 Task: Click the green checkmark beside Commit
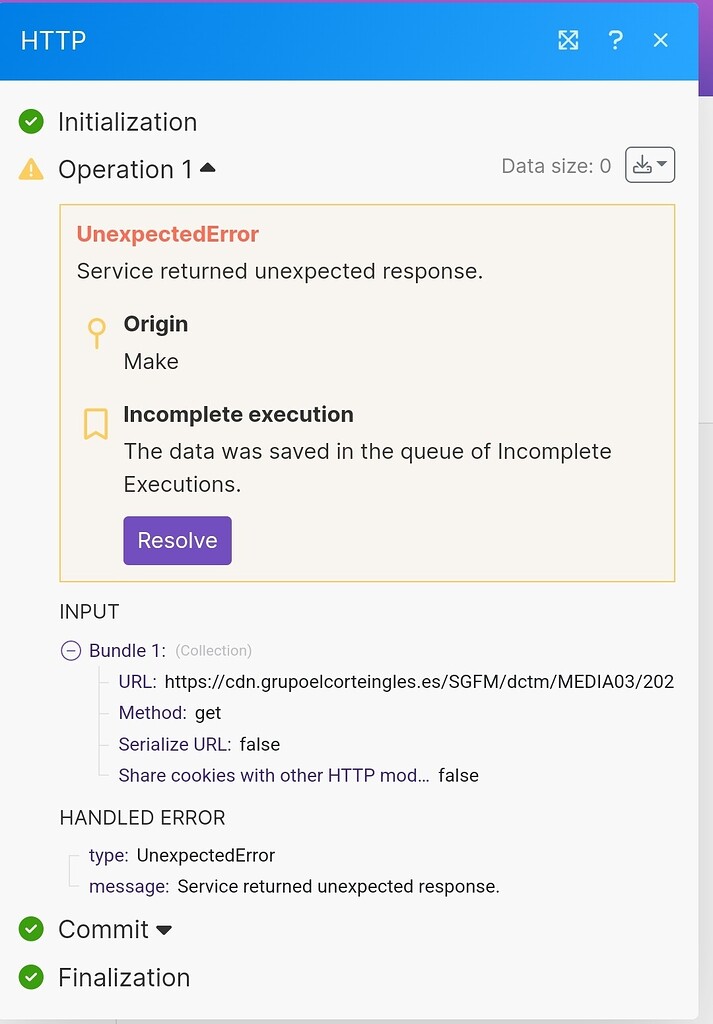point(30,929)
